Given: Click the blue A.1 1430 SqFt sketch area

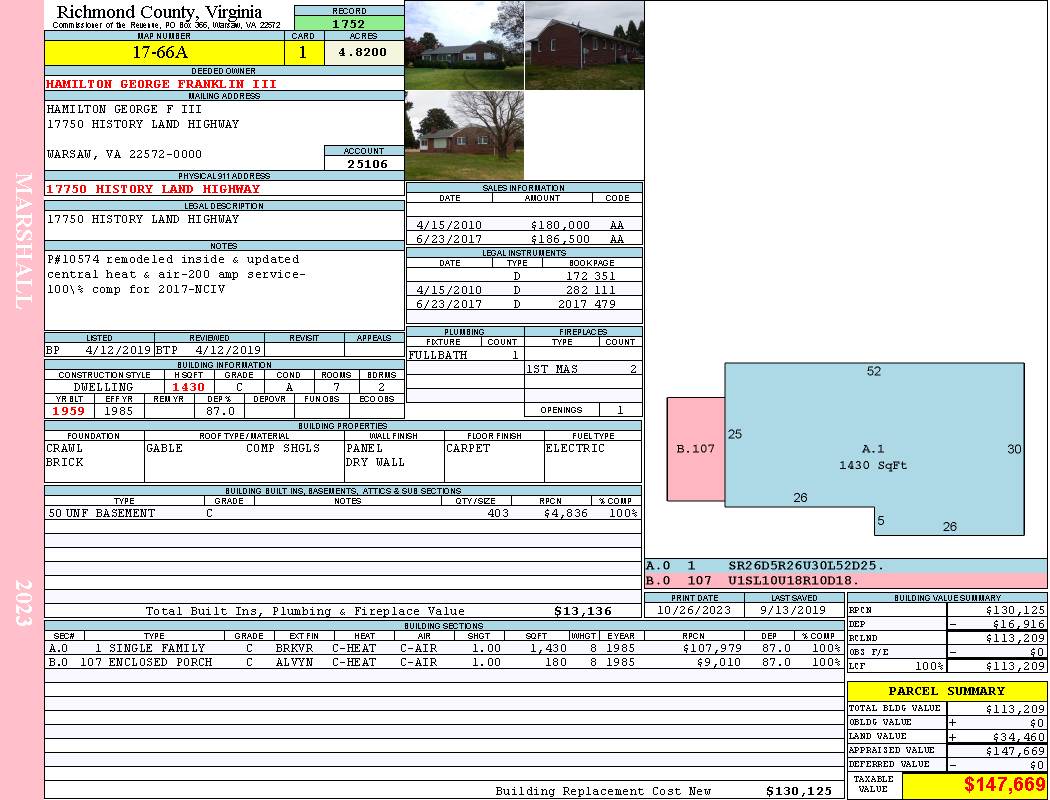Looking at the screenshot, I should tap(873, 449).
